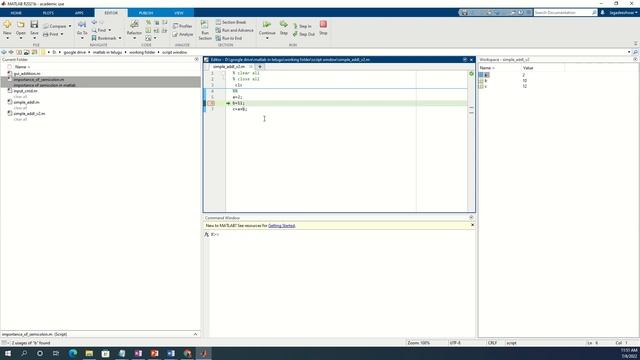This screenshot has width=640, height=360.
Task: Expand the Compare dropdown arrow
Action: pyautogui.click(x=70, y=26)
